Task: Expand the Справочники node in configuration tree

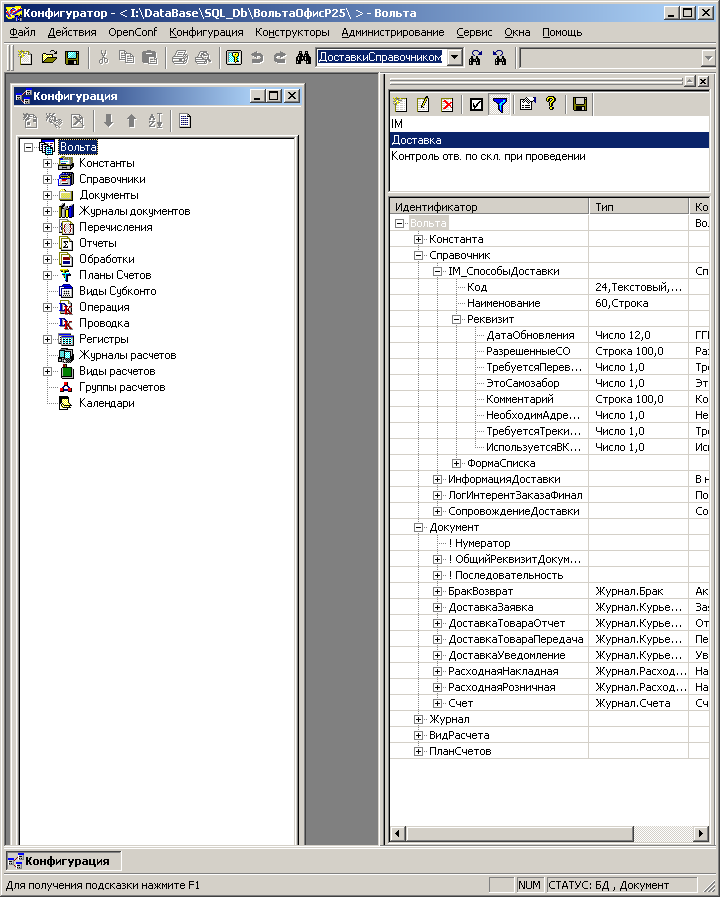Action: pos(47,179)
